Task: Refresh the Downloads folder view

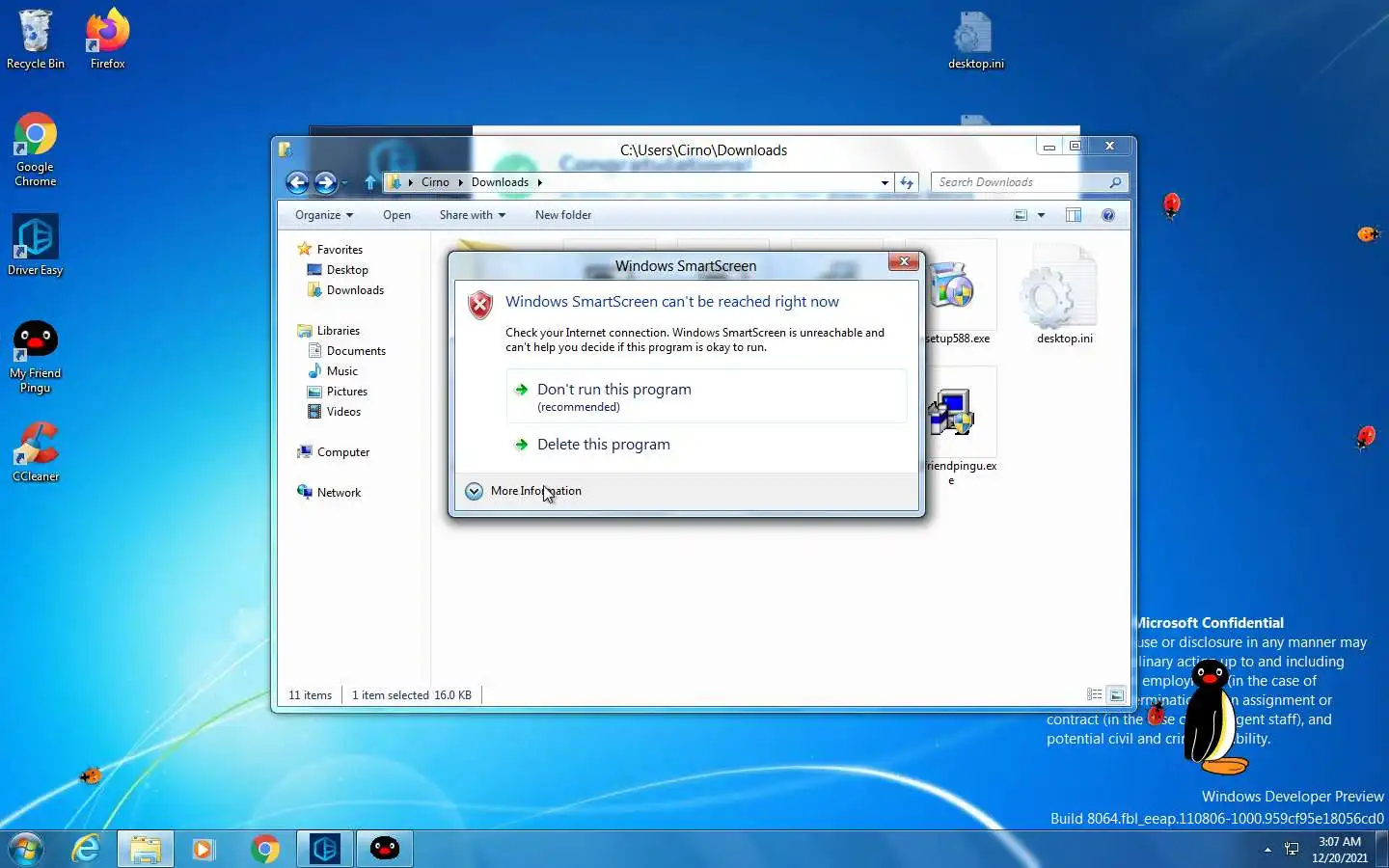Action: coord(907,182)
